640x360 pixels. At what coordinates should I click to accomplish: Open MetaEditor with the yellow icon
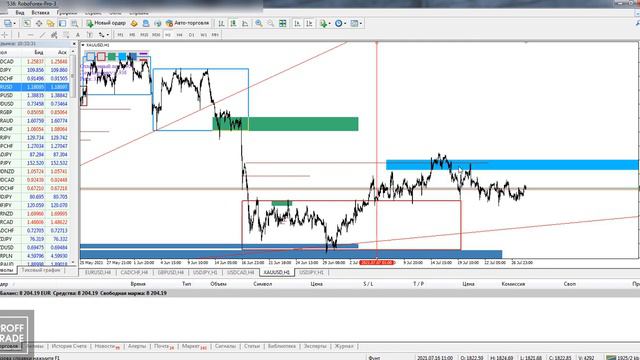point(134,23)
